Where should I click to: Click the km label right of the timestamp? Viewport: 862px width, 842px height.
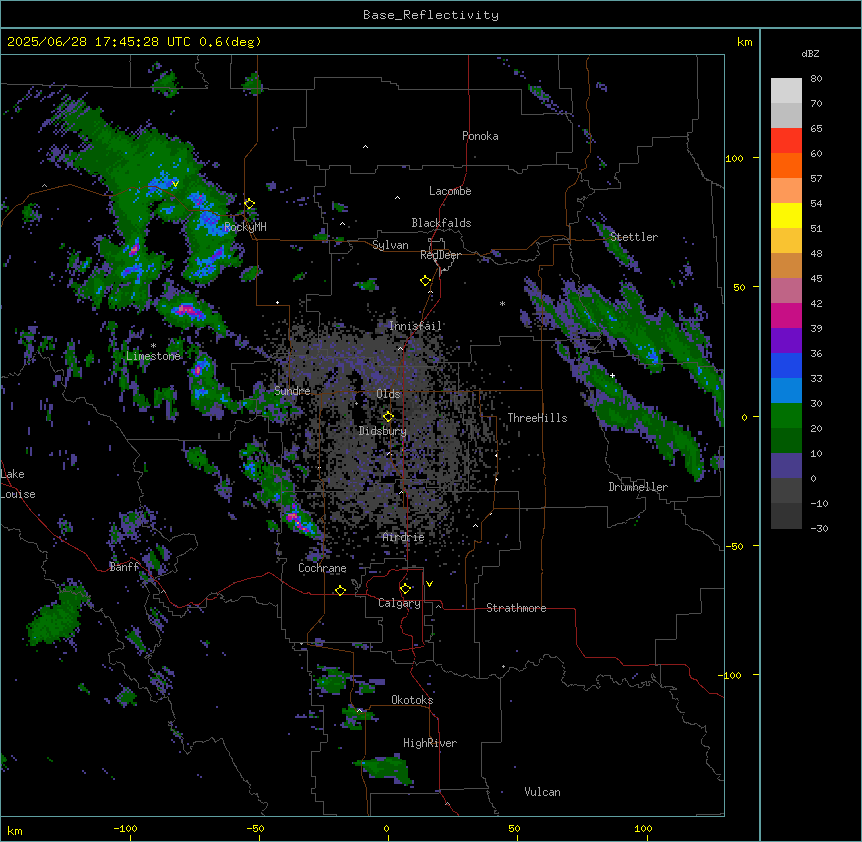pos(745,42)
